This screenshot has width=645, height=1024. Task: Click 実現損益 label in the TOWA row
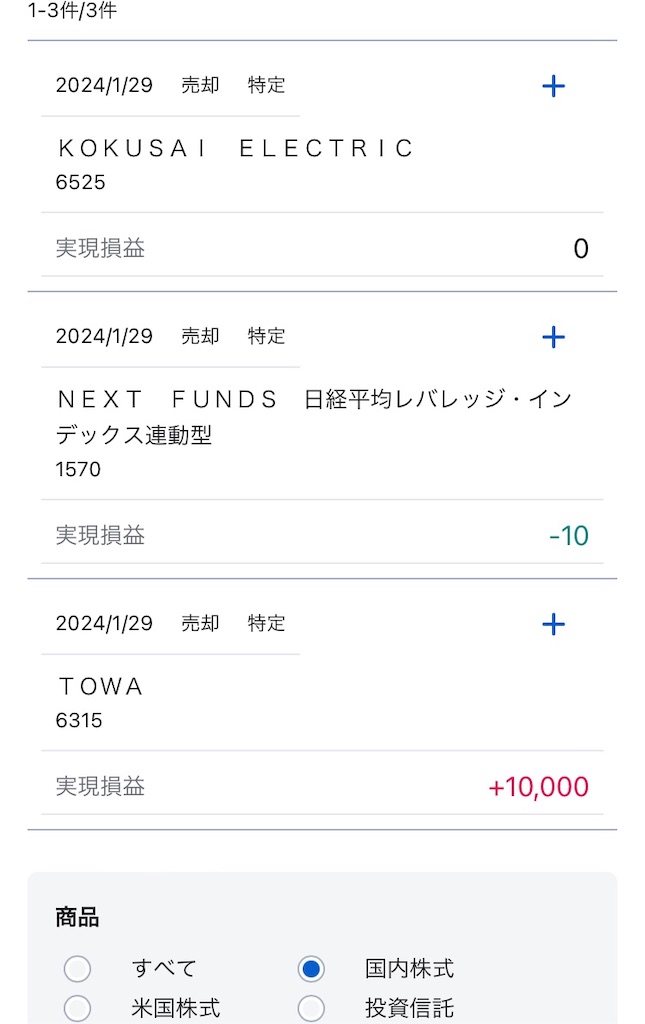100,786
